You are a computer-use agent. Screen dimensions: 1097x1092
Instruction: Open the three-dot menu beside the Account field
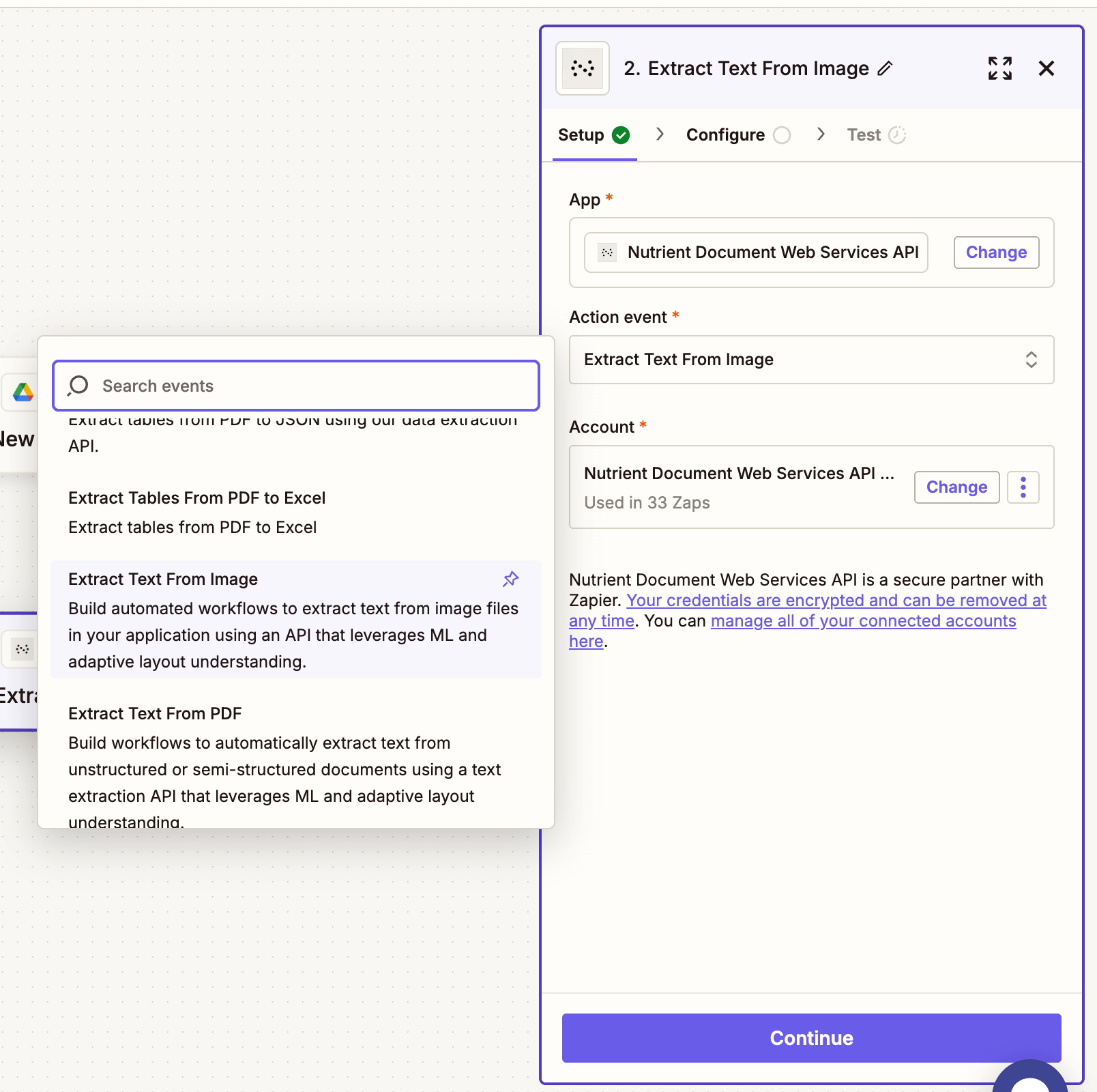click(x=1023, y=487)
